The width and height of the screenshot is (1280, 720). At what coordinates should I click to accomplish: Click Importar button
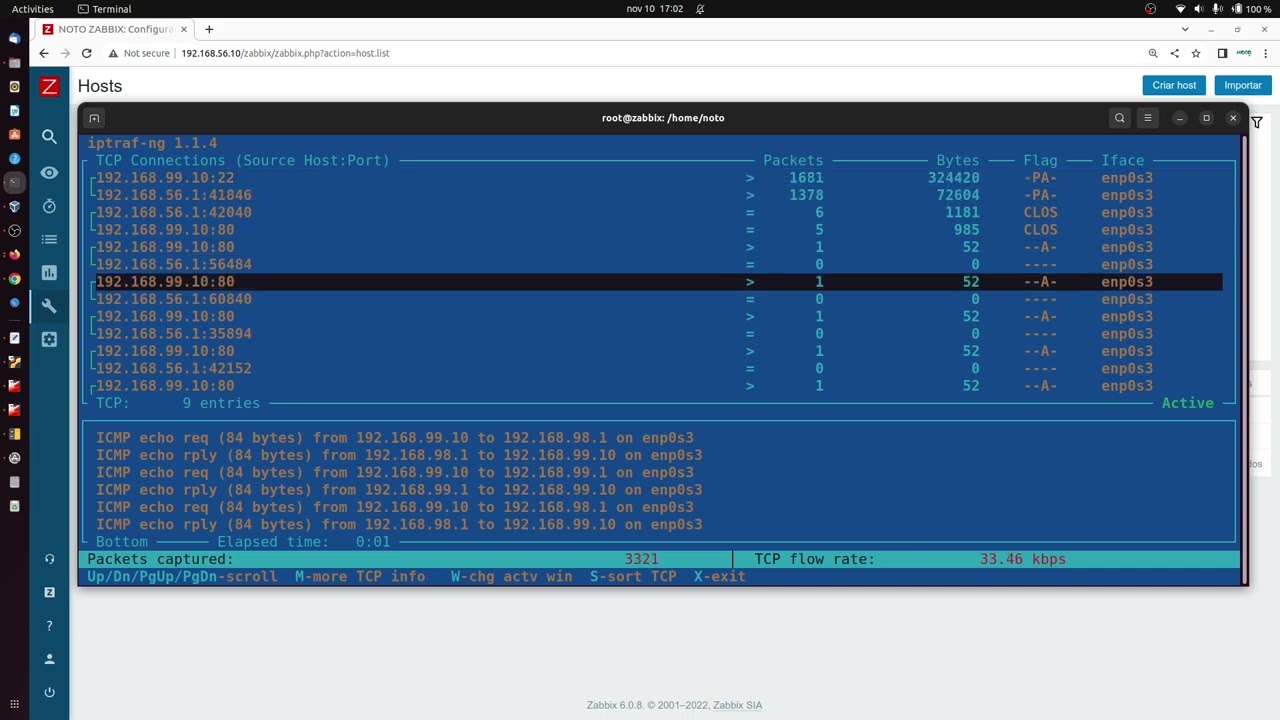point(1243,85)
